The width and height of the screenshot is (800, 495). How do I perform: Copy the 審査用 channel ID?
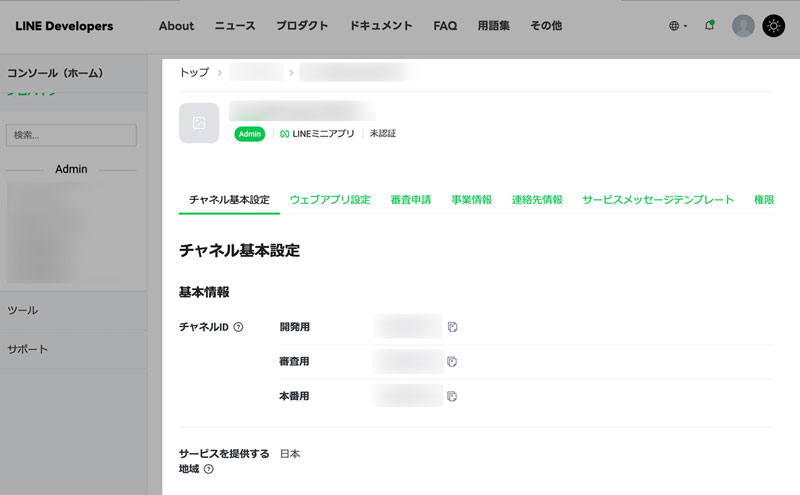click(452, 361)
